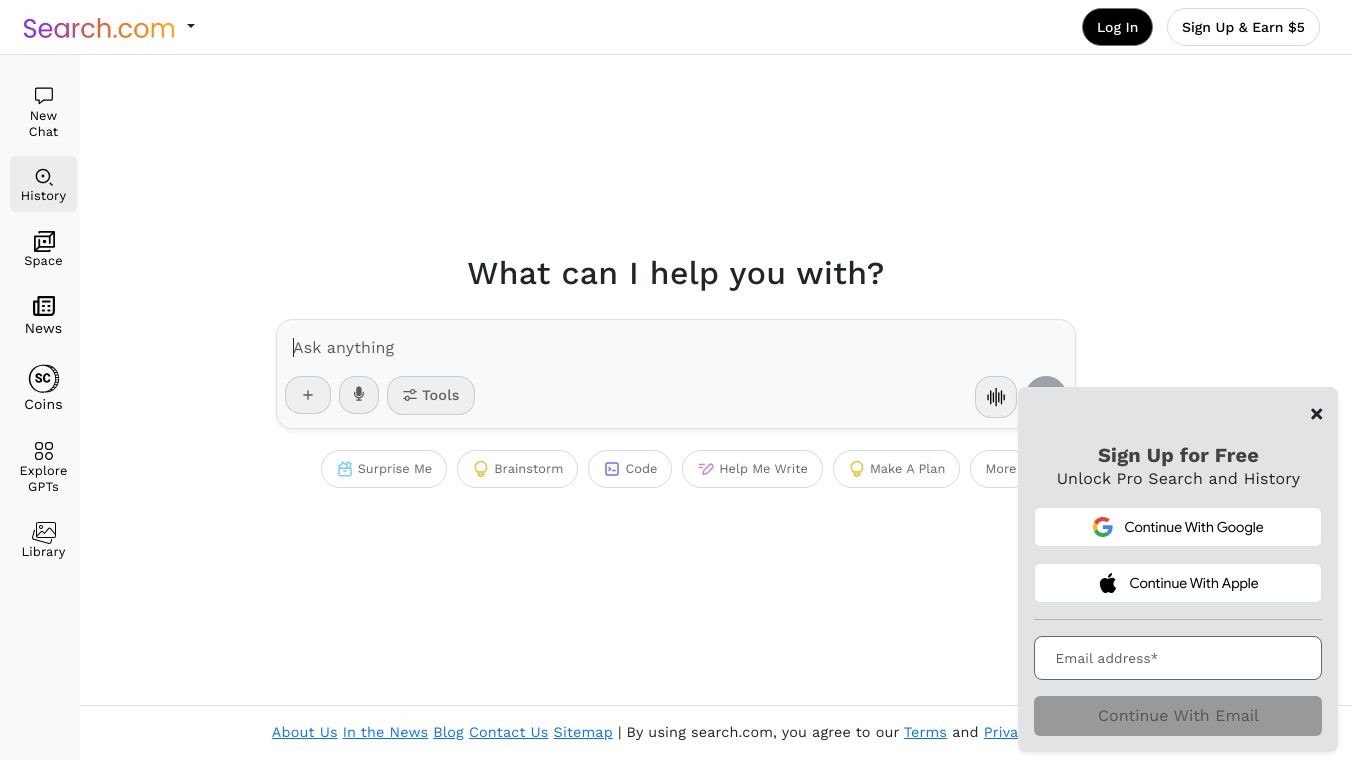Open the History panel
This screenshot has height=760, width=1352.
[x=43, y=184]
